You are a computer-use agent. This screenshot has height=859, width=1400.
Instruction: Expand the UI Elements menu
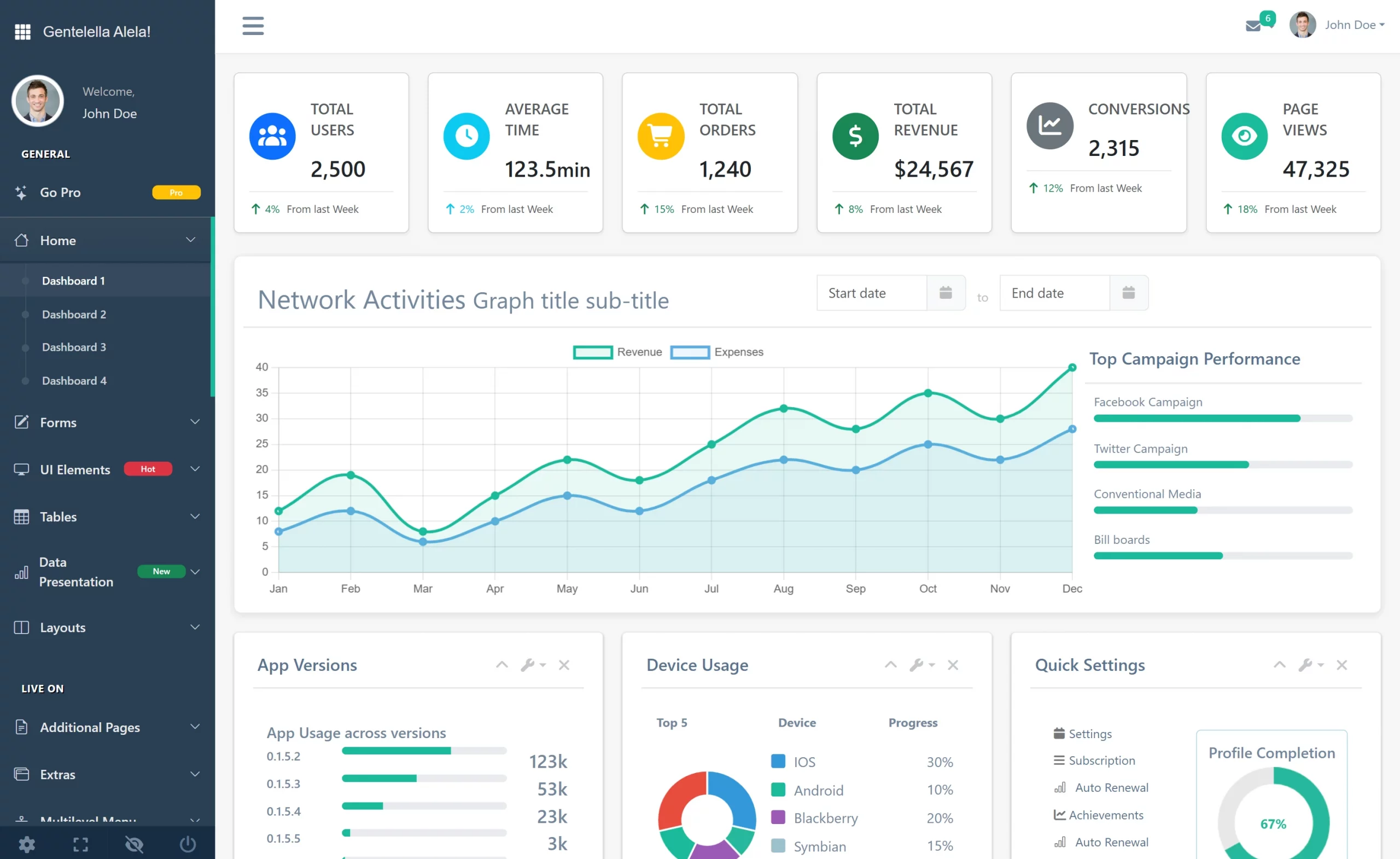tap(74, 469)
